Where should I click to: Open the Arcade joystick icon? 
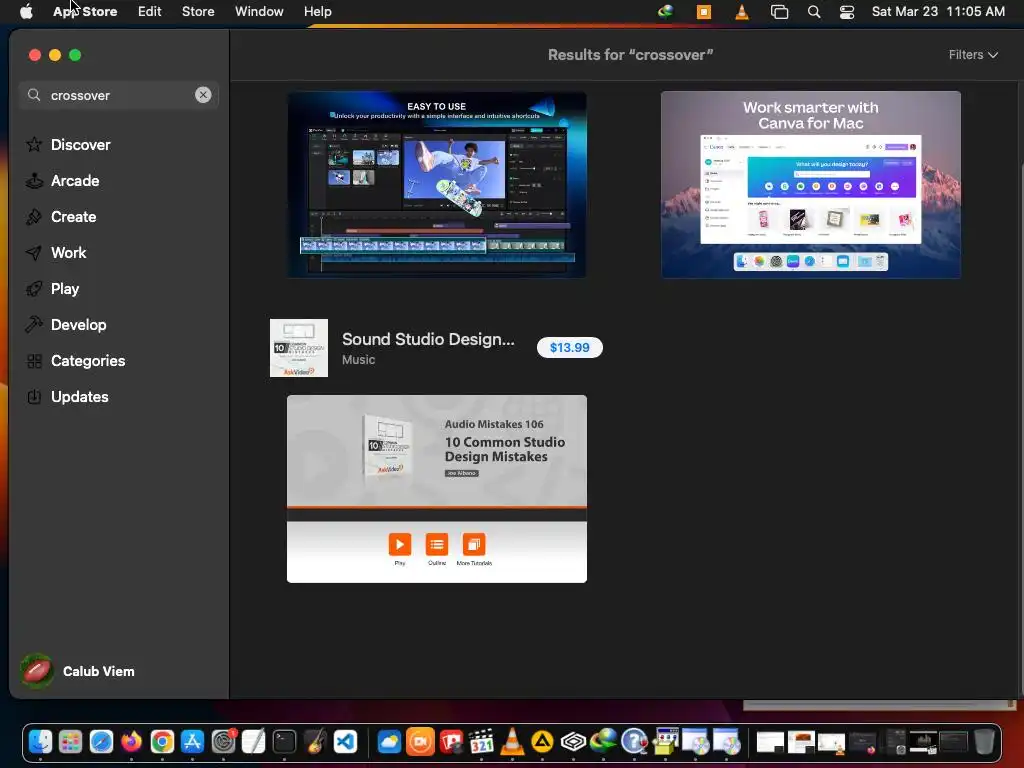coord(34,180)
